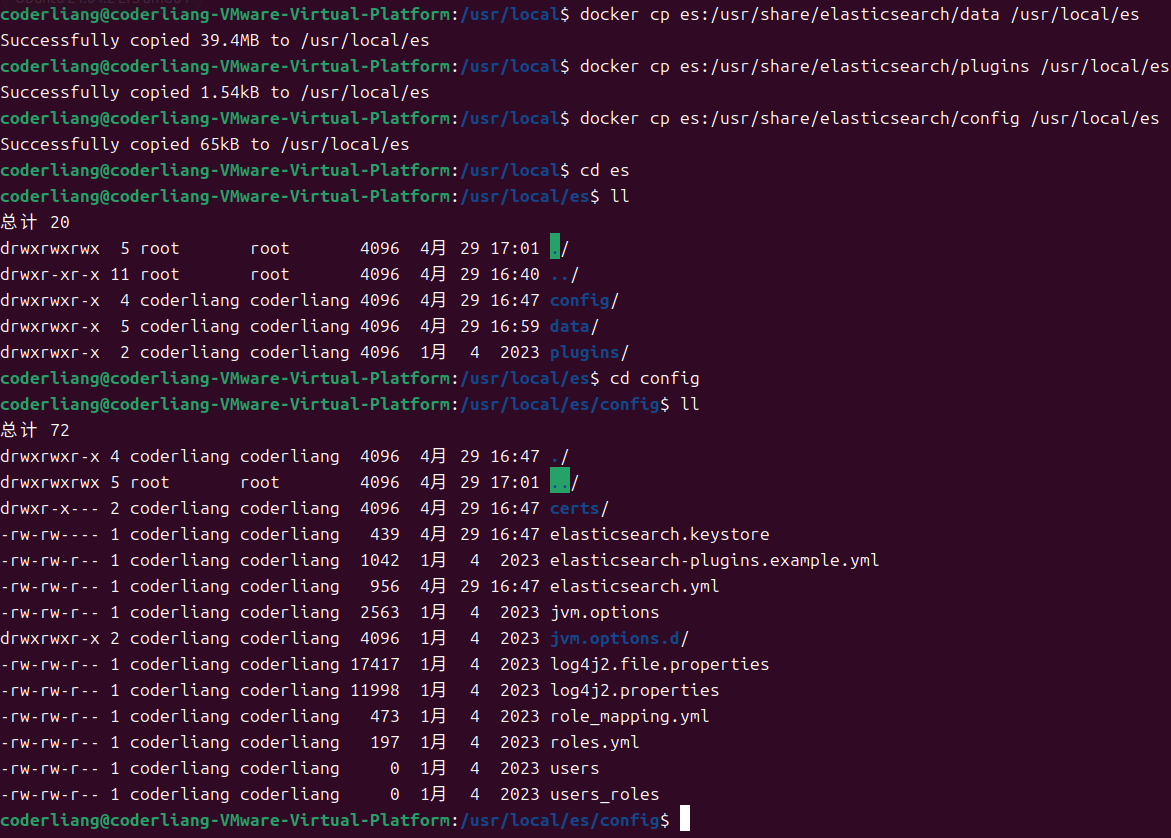Click the 'drwxr-x---' permissions of certs
Image resolution: width=1171 pixels, height=838 pixels.
pyautogui.click(x=50, y=509)
